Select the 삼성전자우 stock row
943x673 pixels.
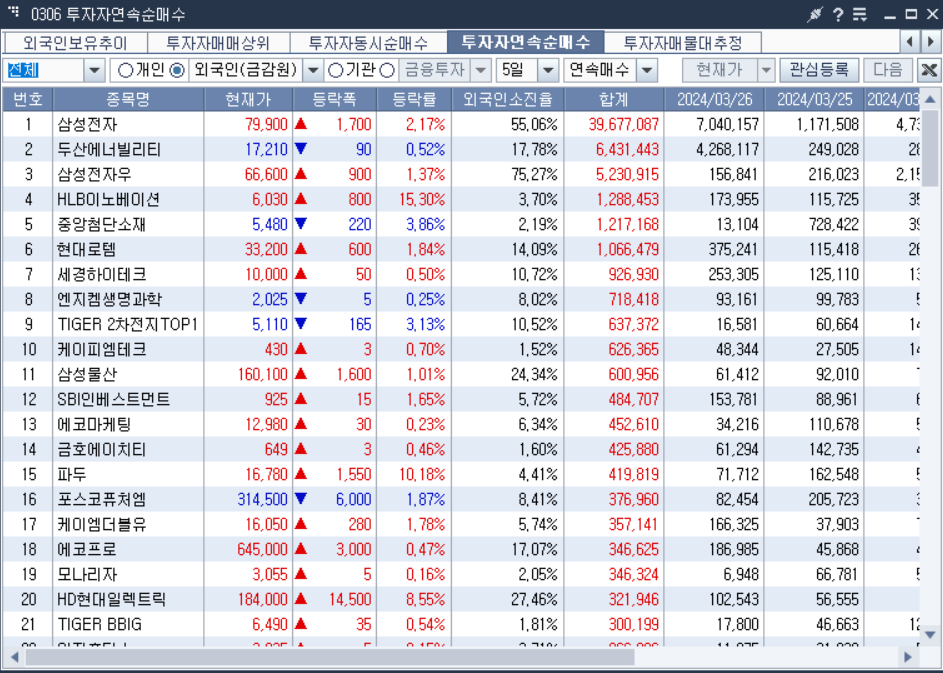[461, 174]
